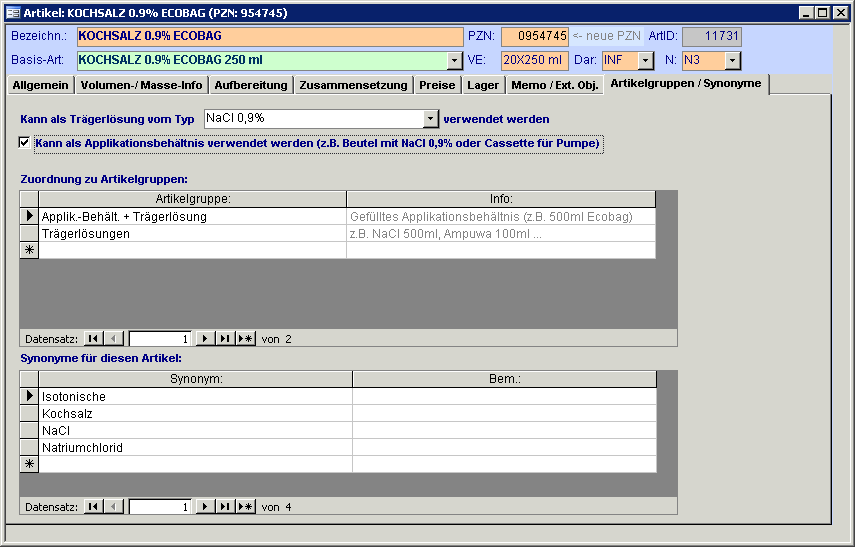Image resolution: width=855 pixels, height=547 pixels.
Task: Close the Artikel window
Action: (841, 13)
